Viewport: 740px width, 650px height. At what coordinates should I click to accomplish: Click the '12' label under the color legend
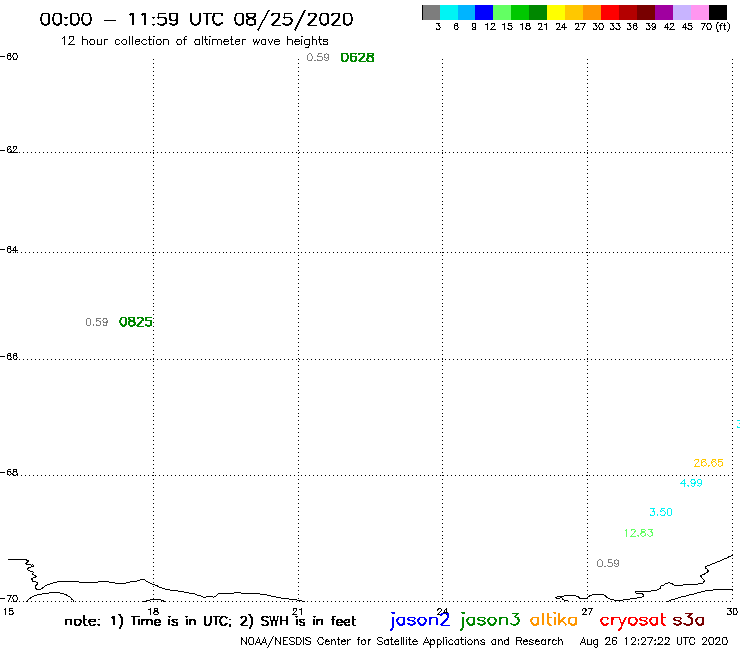coord(490,26)
